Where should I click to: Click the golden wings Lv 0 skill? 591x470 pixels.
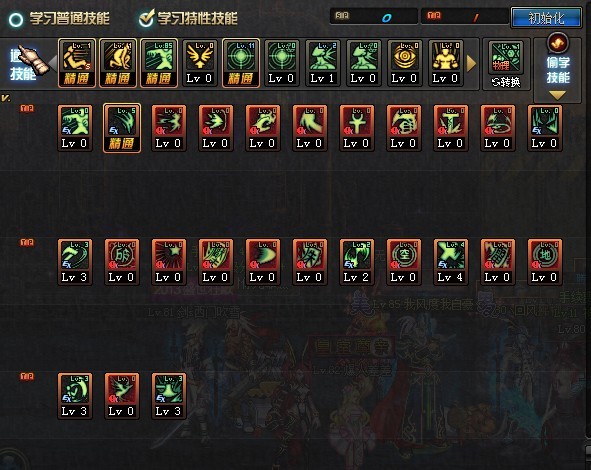point(200,63)
